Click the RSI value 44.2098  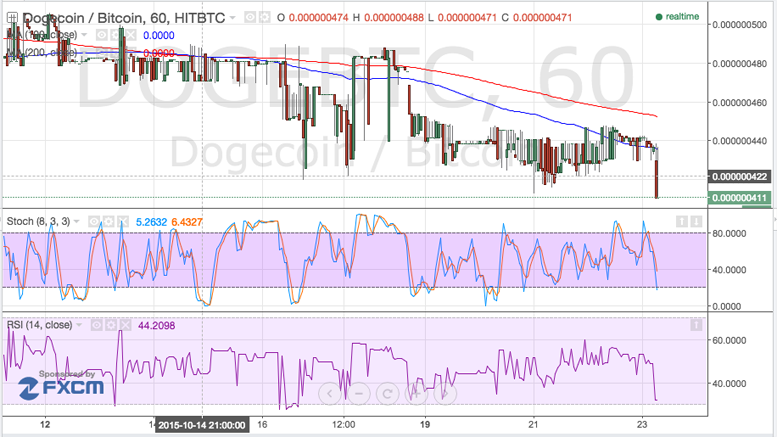(157, 326)
